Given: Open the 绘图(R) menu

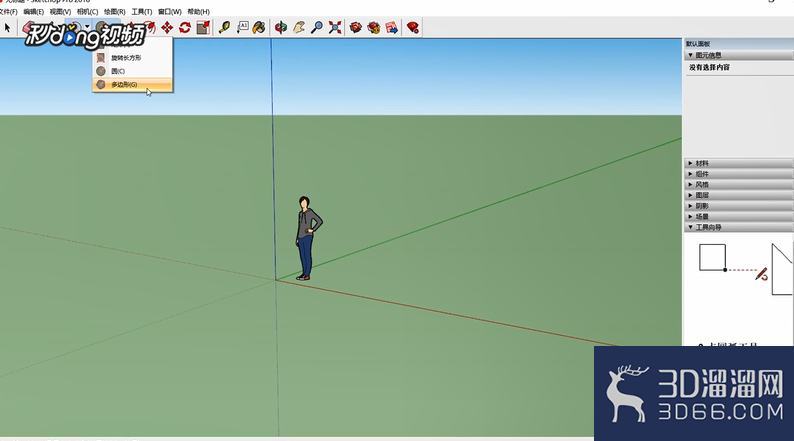Looking at the screenshot, I should 114,12.
